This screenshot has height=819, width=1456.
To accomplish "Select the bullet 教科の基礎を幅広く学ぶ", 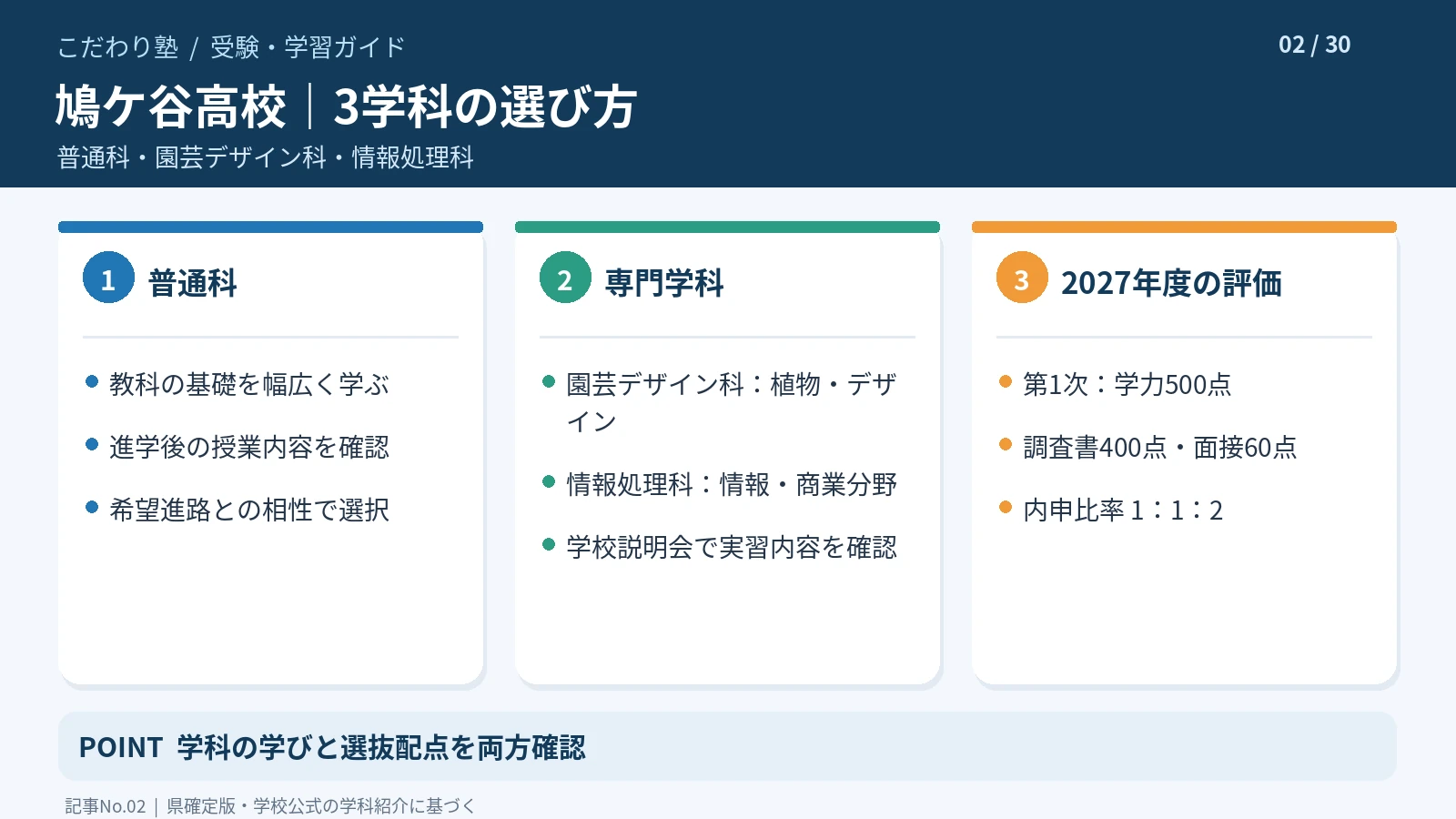I will (x=249, y=384).
